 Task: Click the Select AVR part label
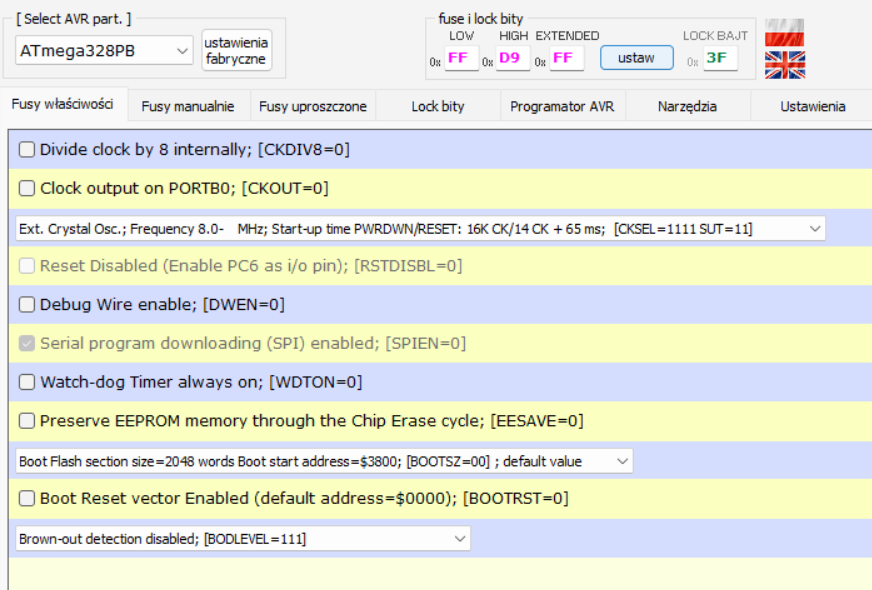point(74,19)
